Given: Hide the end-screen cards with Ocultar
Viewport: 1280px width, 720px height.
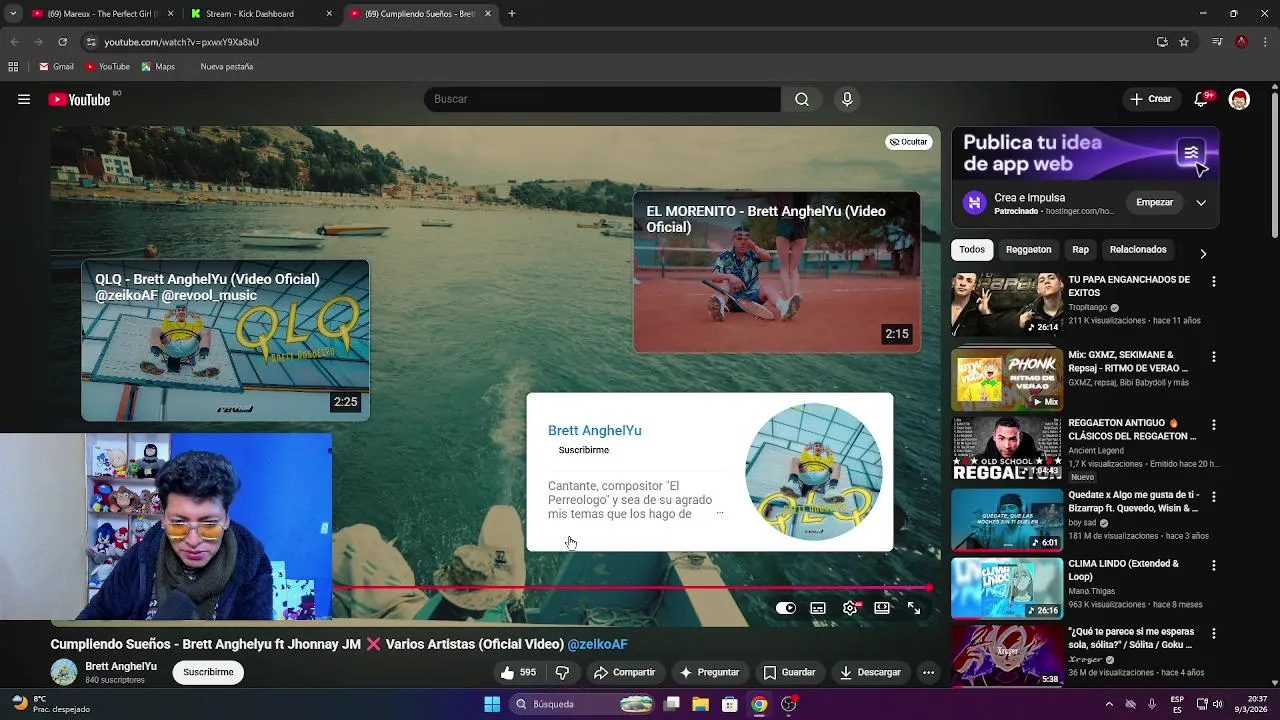Looking at the screenshot, I should click(908, 142).
